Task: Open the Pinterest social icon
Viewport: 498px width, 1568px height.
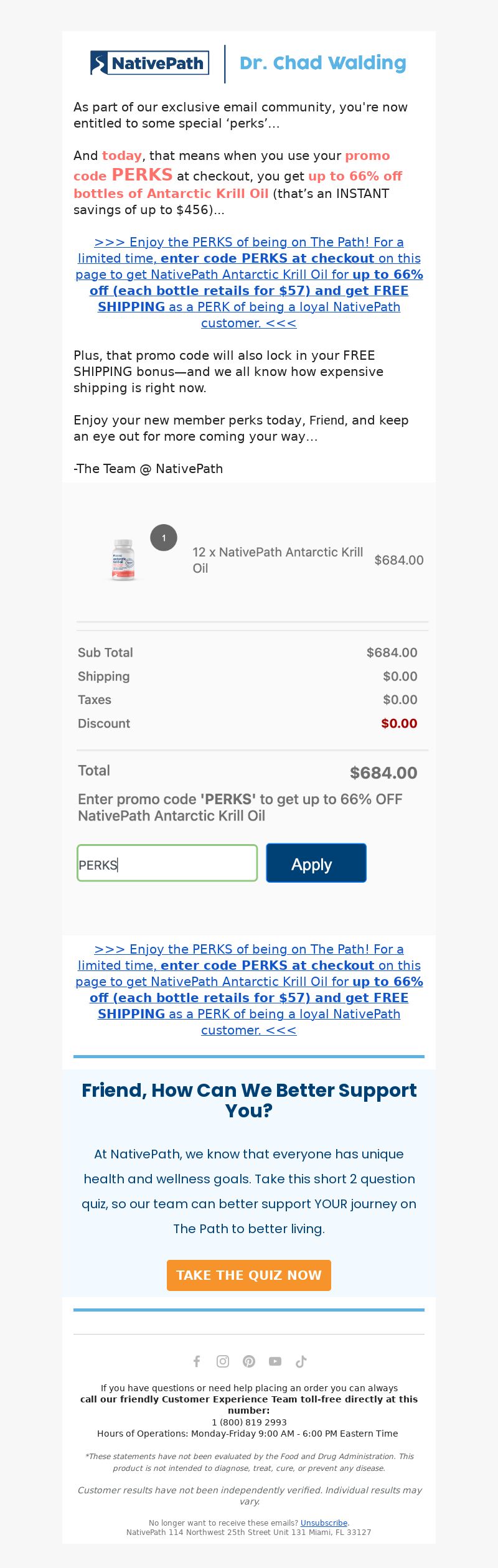Action: (249, 1361)
